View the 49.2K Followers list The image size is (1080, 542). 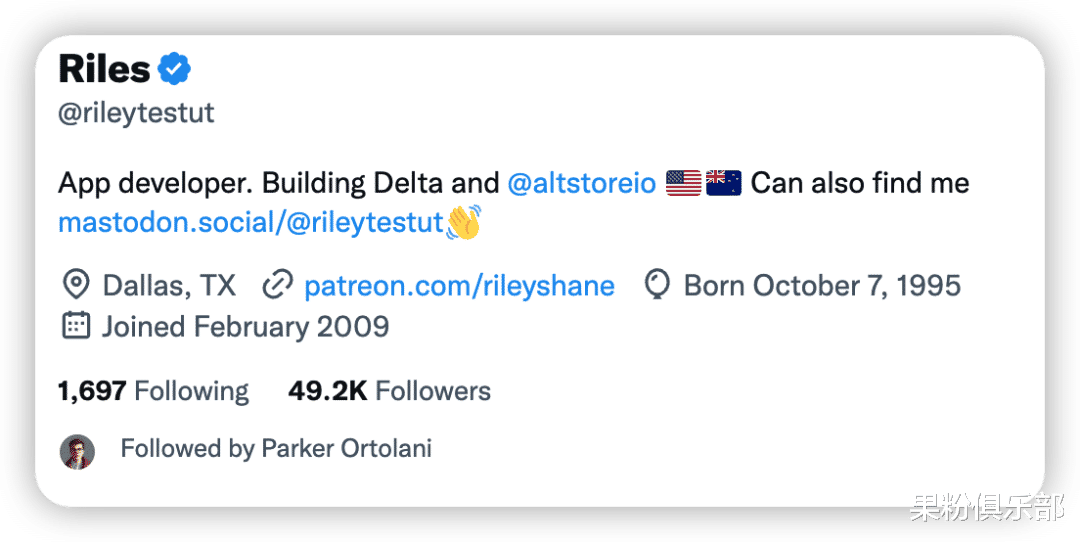click(x=389, y=391)
